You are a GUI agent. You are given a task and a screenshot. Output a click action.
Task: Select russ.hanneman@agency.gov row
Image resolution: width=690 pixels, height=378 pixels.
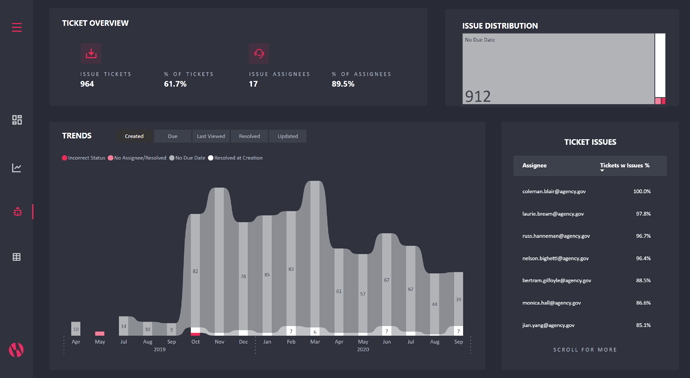[x=590, y=236]
